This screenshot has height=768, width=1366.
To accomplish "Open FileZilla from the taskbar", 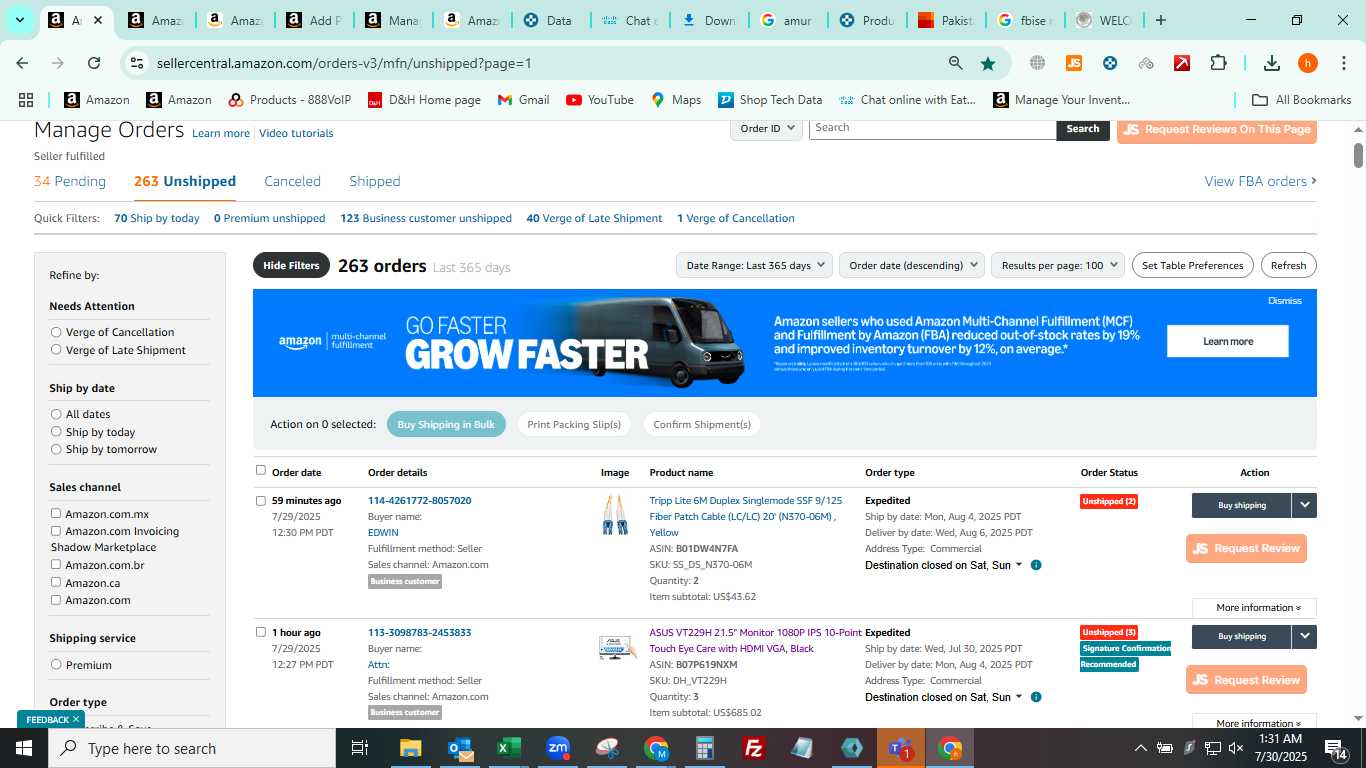I will pos(754,748).
